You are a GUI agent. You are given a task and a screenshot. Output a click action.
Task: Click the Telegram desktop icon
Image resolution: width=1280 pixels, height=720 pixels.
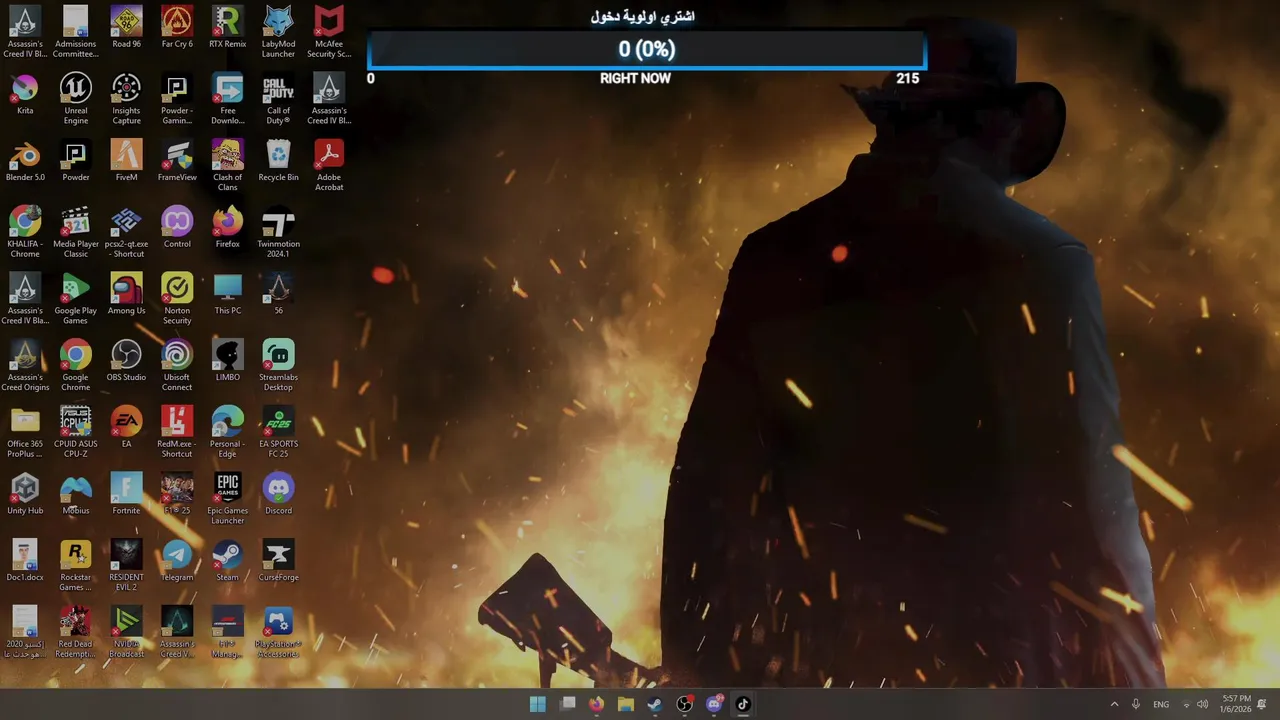pyautogui.click(x=177, y=562)
